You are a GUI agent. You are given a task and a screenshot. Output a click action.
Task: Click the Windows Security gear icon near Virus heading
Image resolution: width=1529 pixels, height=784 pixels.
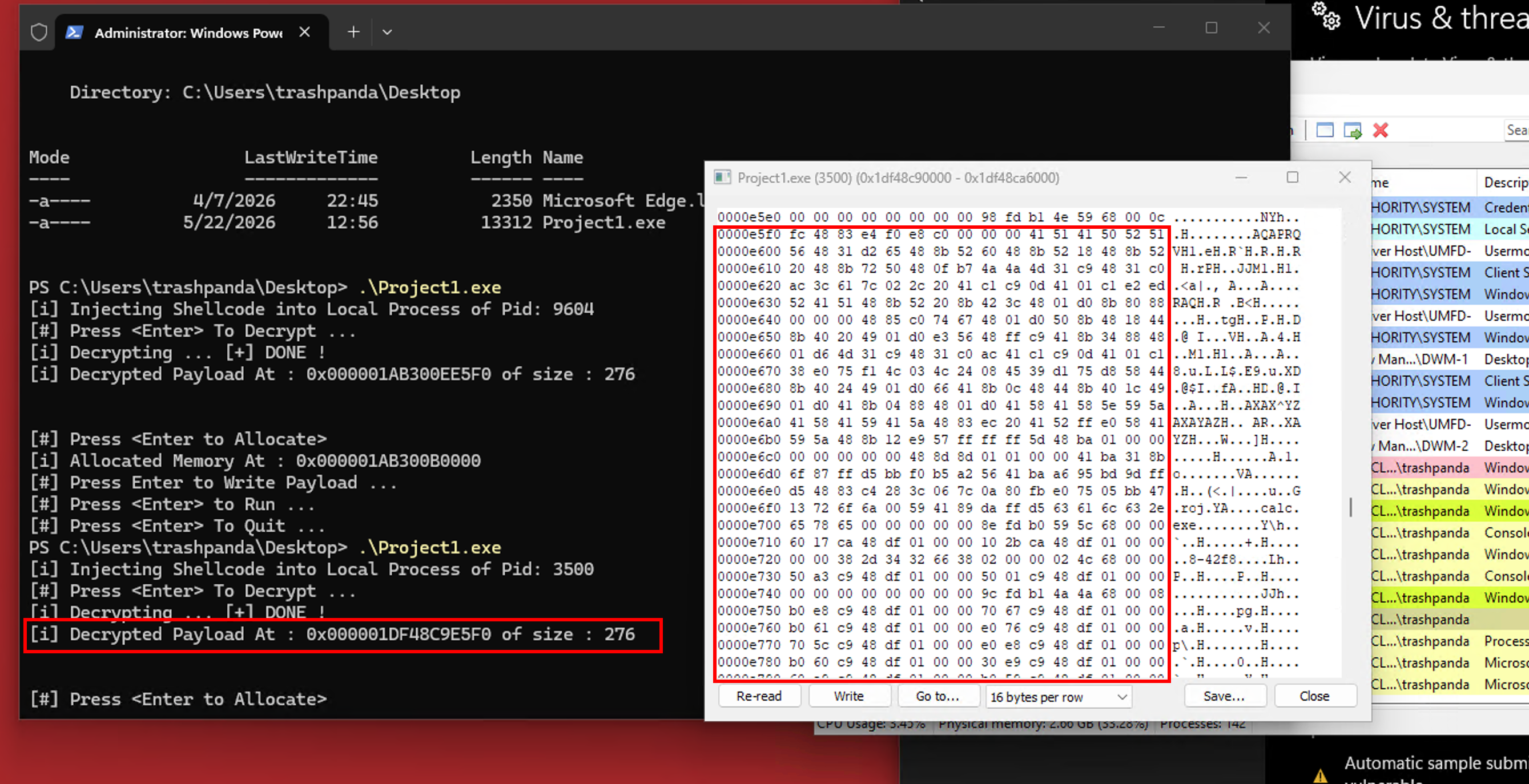[x=1326, y=16]
